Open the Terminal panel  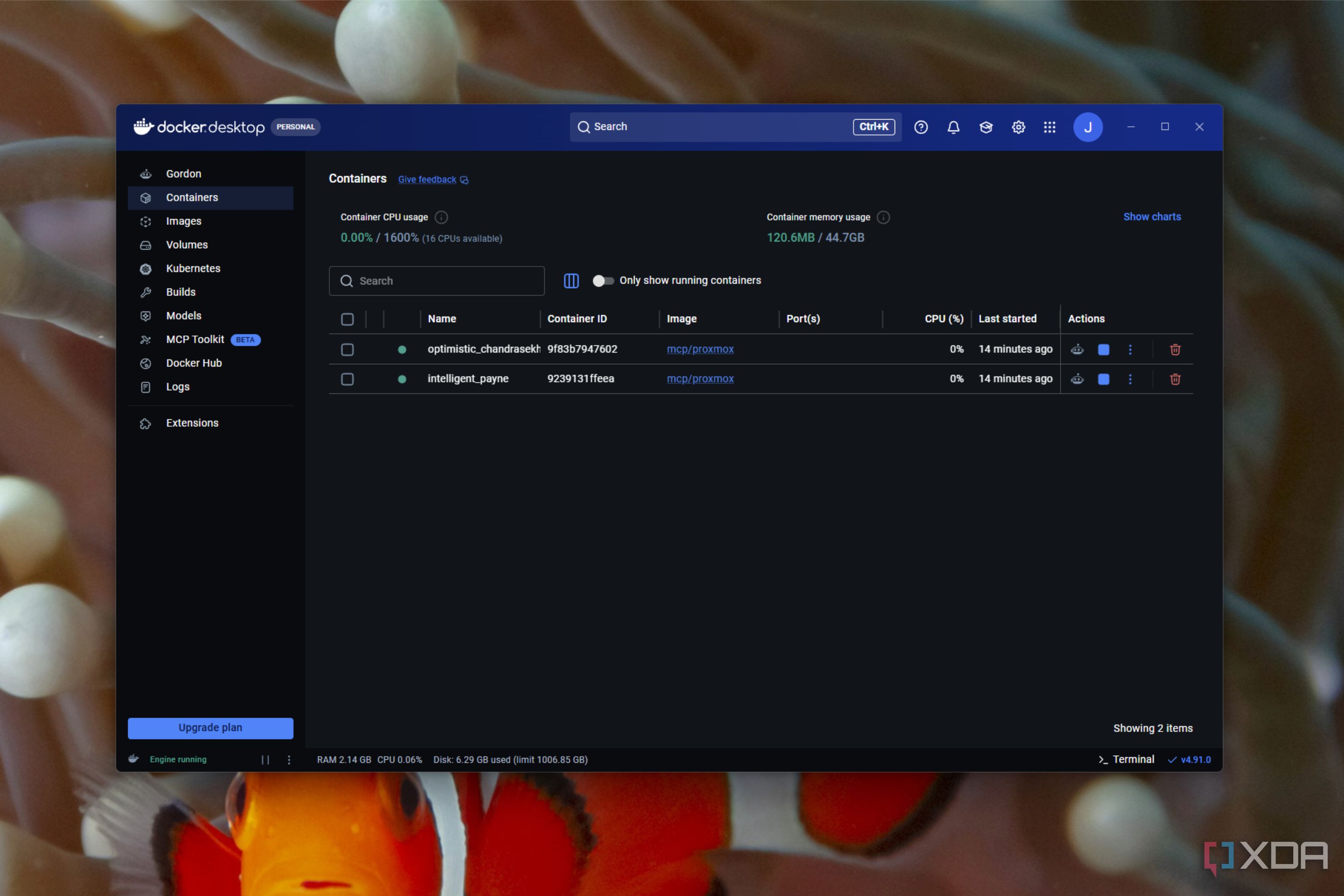pyautogui.click(x=1126, y=759)
